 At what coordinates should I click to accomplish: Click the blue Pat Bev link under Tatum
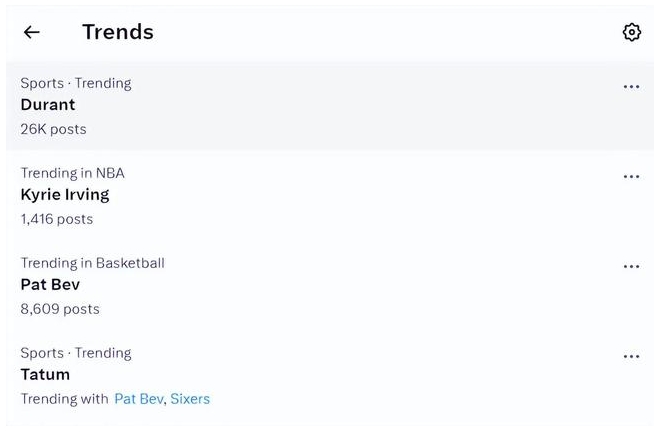coord(138,399)
